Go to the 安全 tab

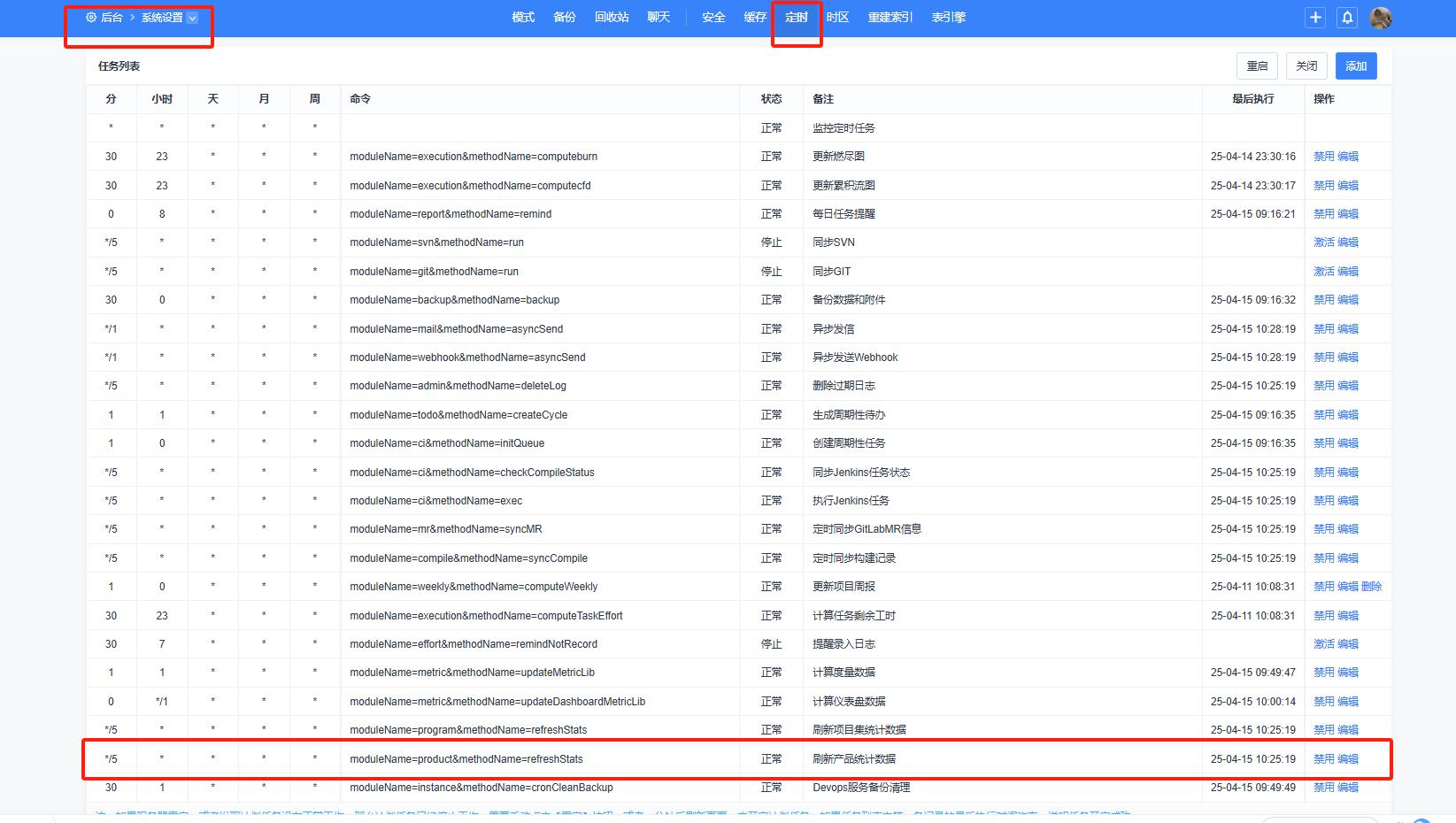713,18
